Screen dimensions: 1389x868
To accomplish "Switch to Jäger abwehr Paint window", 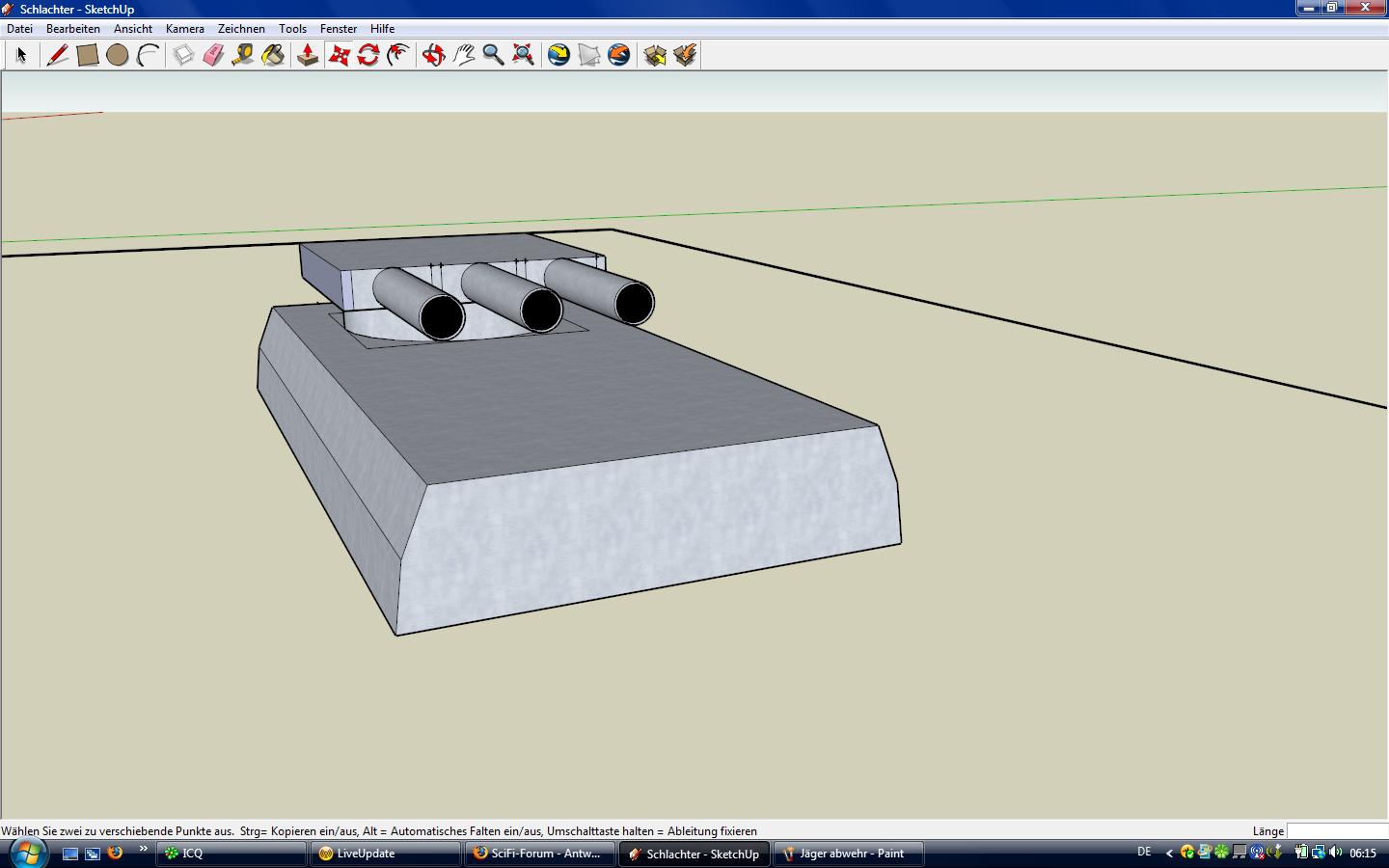I will pos(848,854).
